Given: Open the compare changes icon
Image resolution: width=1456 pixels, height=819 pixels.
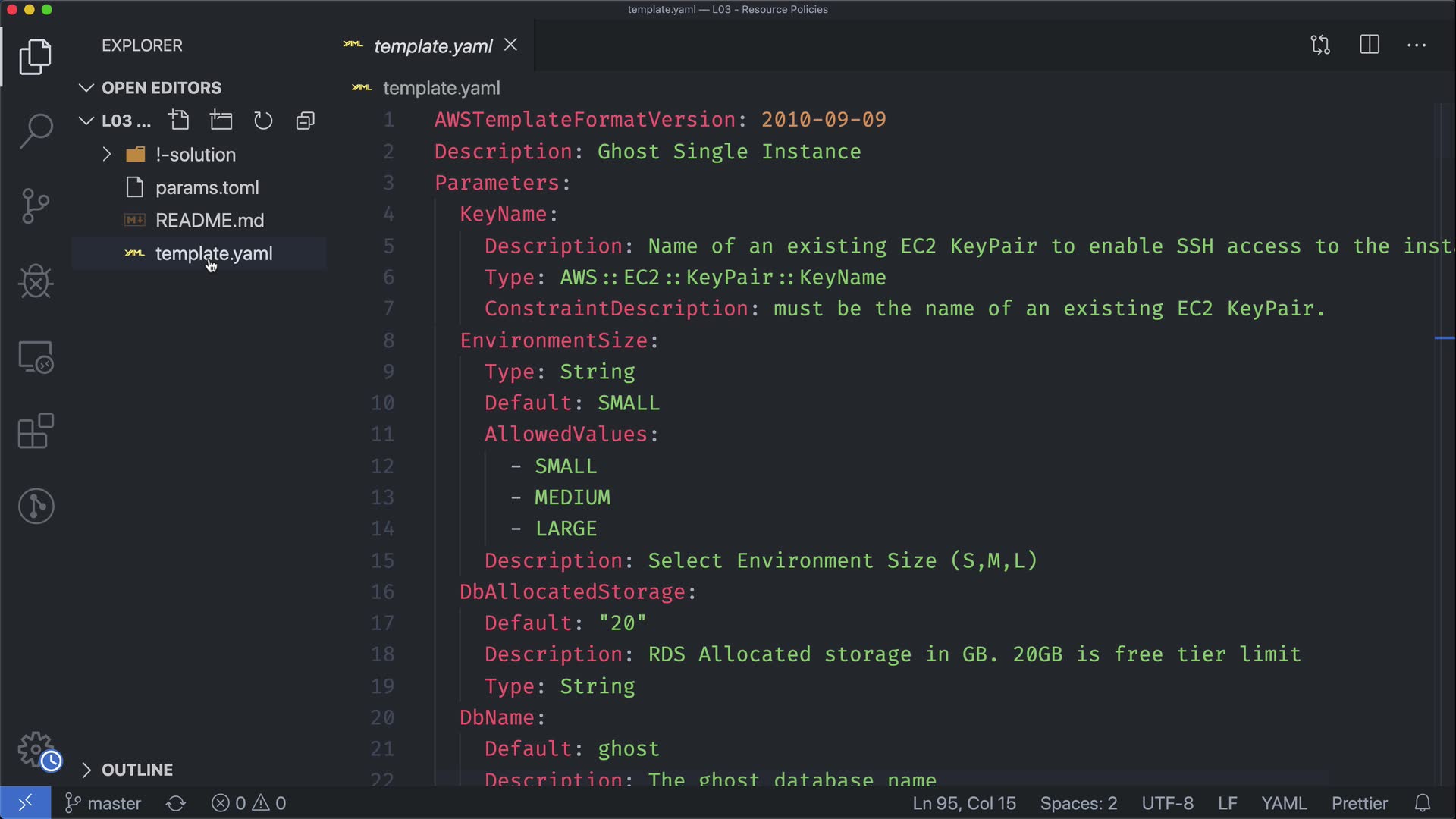Looking at the screenshot, I should (1320, 45).
